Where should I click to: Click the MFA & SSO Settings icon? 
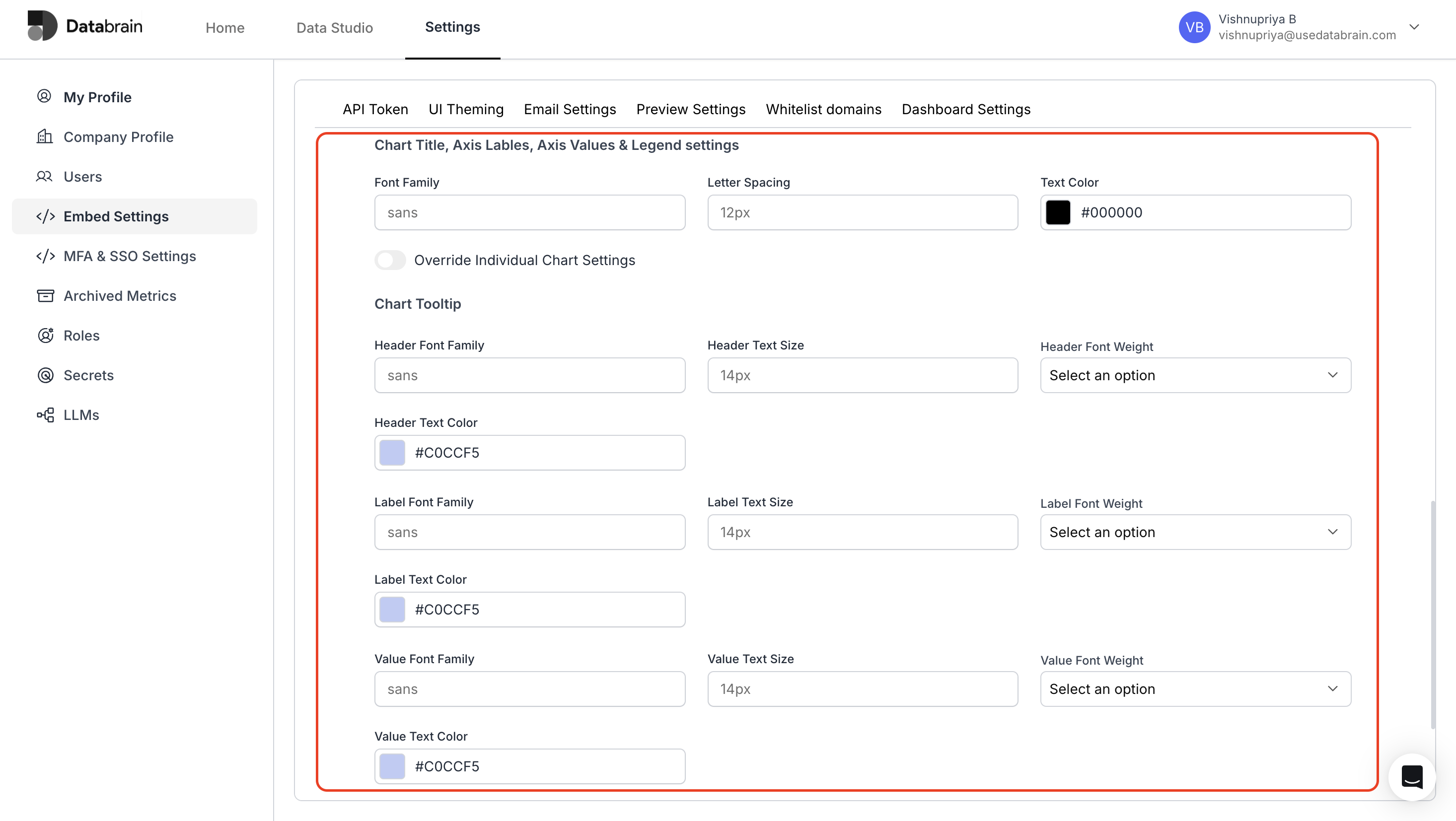tap(46, 256)
